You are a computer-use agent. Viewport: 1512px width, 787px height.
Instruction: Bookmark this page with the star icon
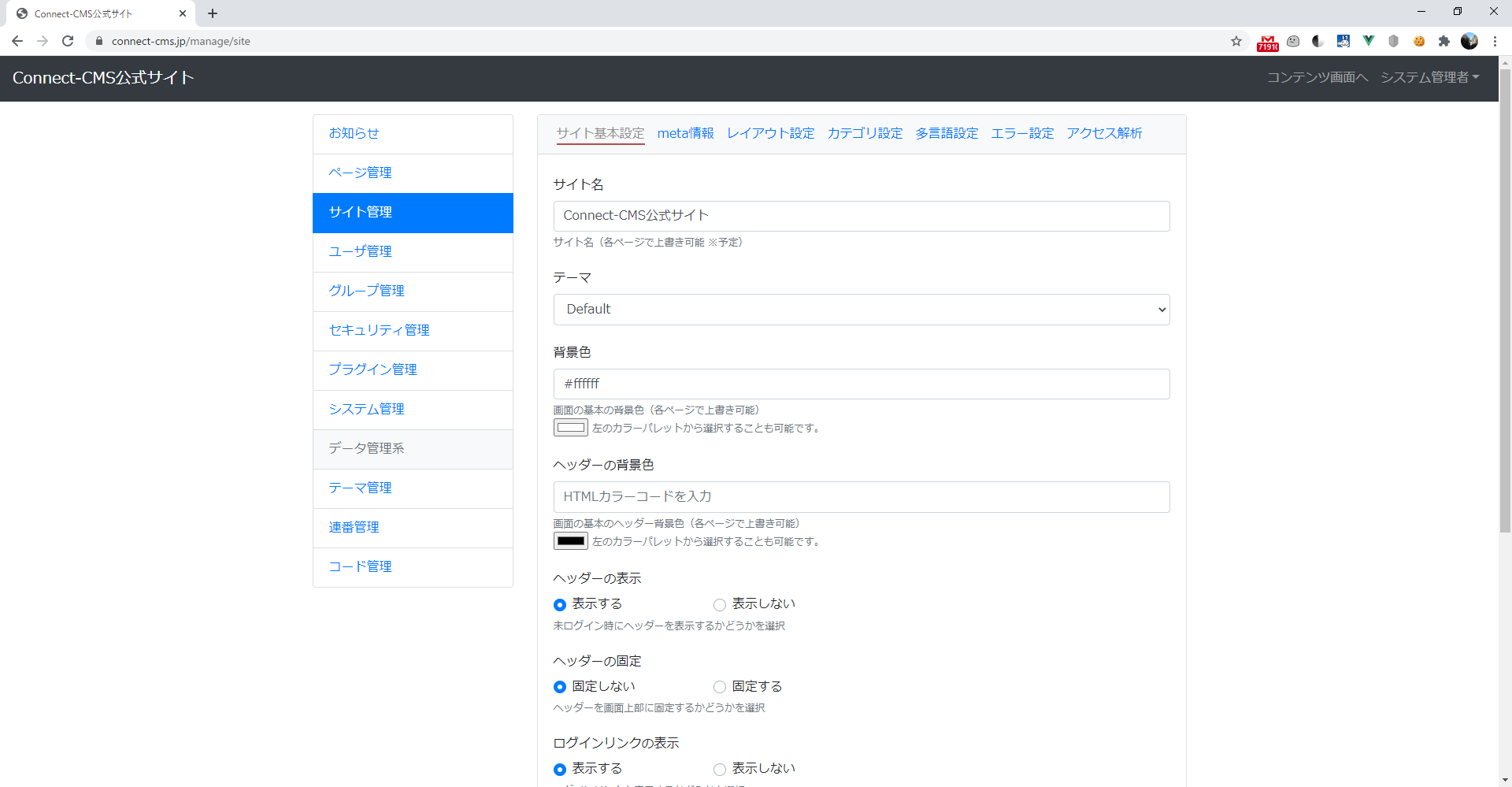[1236, 40]
